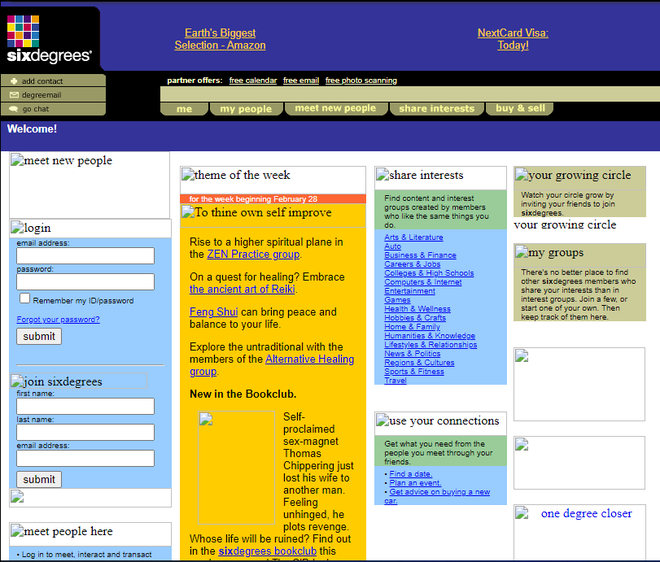This screenshot has width=660, height=562.
Task: Follow the 'free email' partner offer
Action: coord(301,80)
